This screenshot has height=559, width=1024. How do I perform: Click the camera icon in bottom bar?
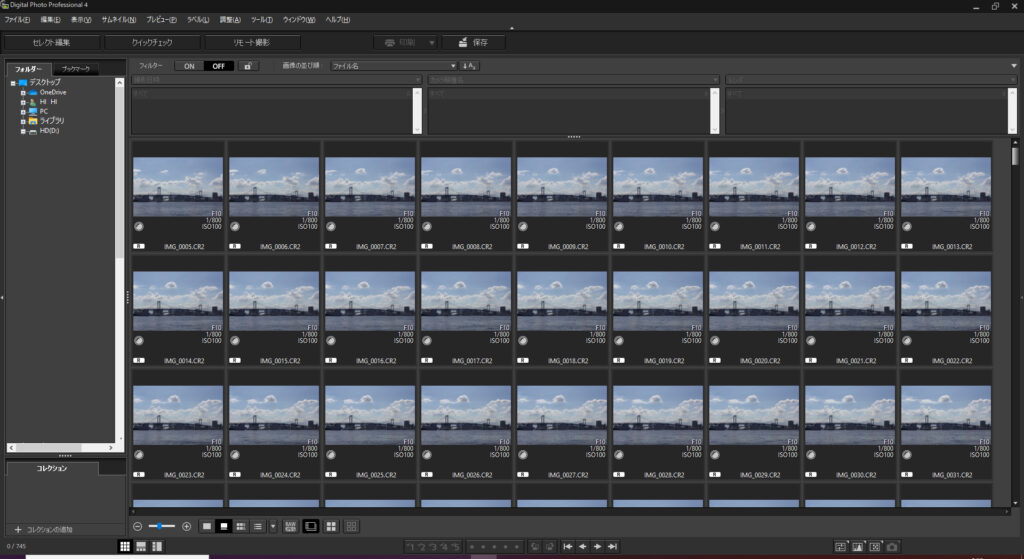(892, 547)
